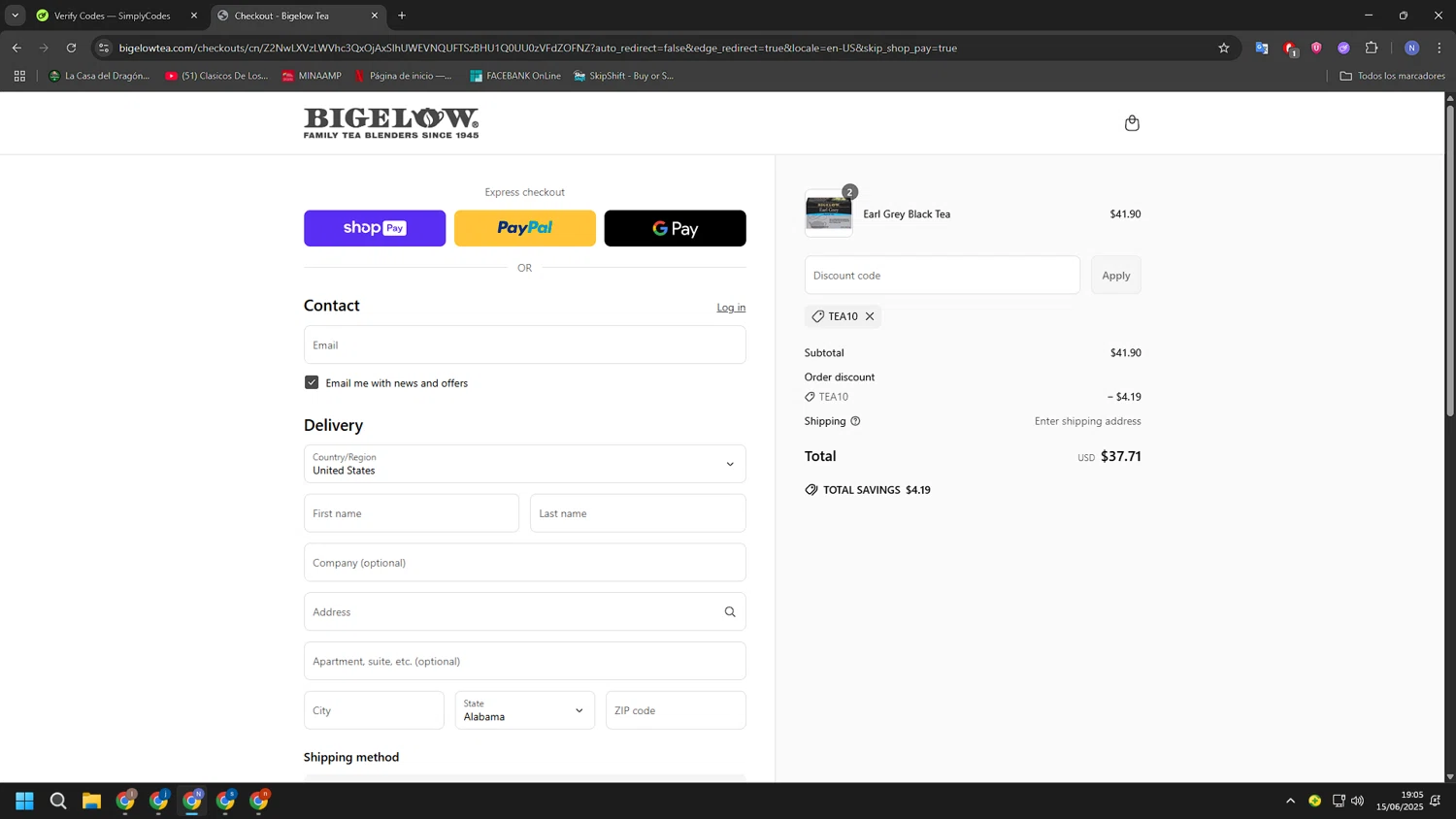Open a new browser tab

(402, 16)
